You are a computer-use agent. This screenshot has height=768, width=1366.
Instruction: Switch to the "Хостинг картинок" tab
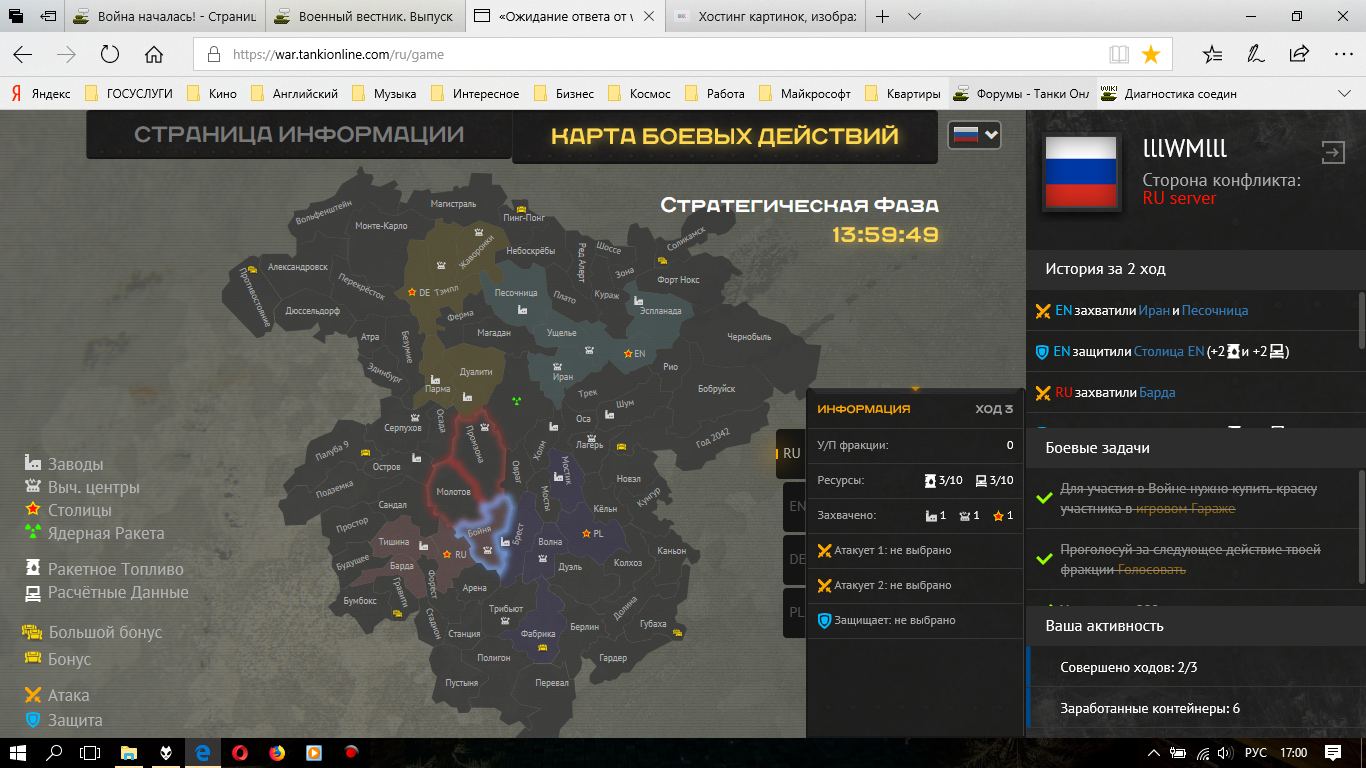[765, 17]
